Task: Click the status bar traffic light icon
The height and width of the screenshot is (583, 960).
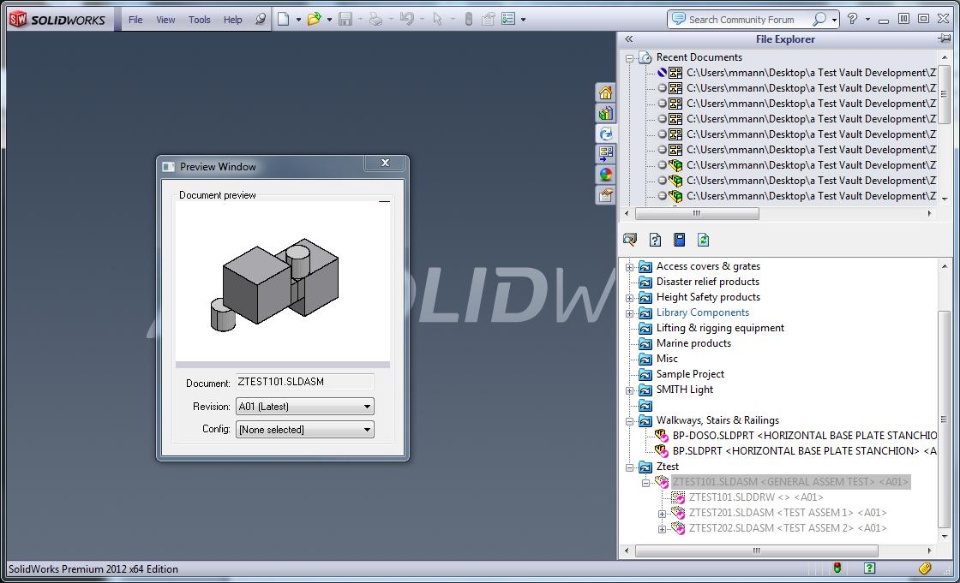Action: click(838, 569)
